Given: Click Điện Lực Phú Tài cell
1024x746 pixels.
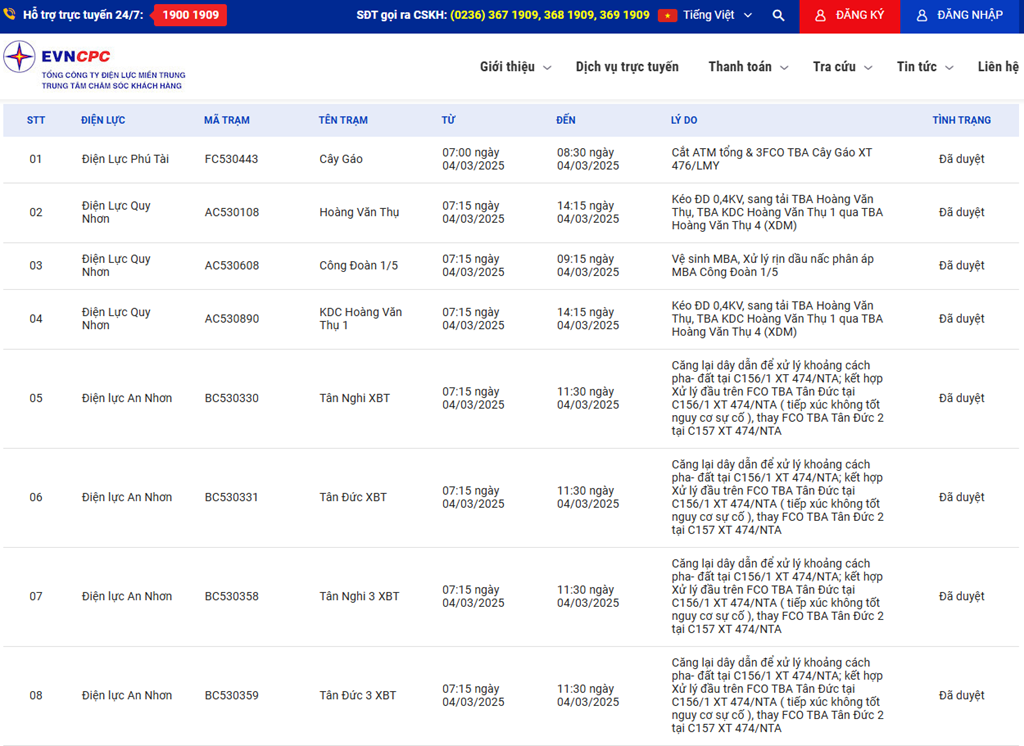Looking at the screenshot, I should click(125, 159).
